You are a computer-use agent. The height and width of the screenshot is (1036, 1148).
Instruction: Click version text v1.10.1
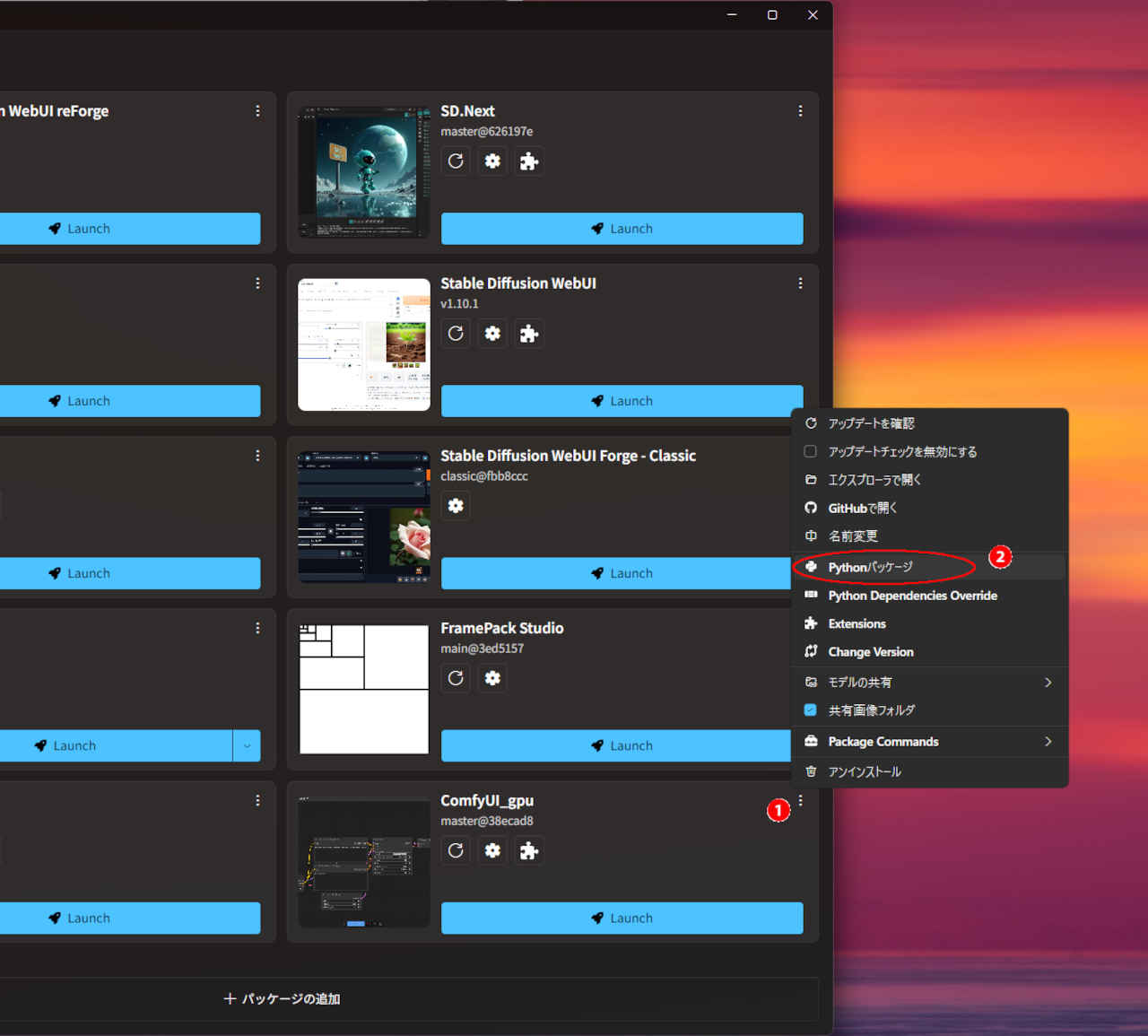[459, 304]
